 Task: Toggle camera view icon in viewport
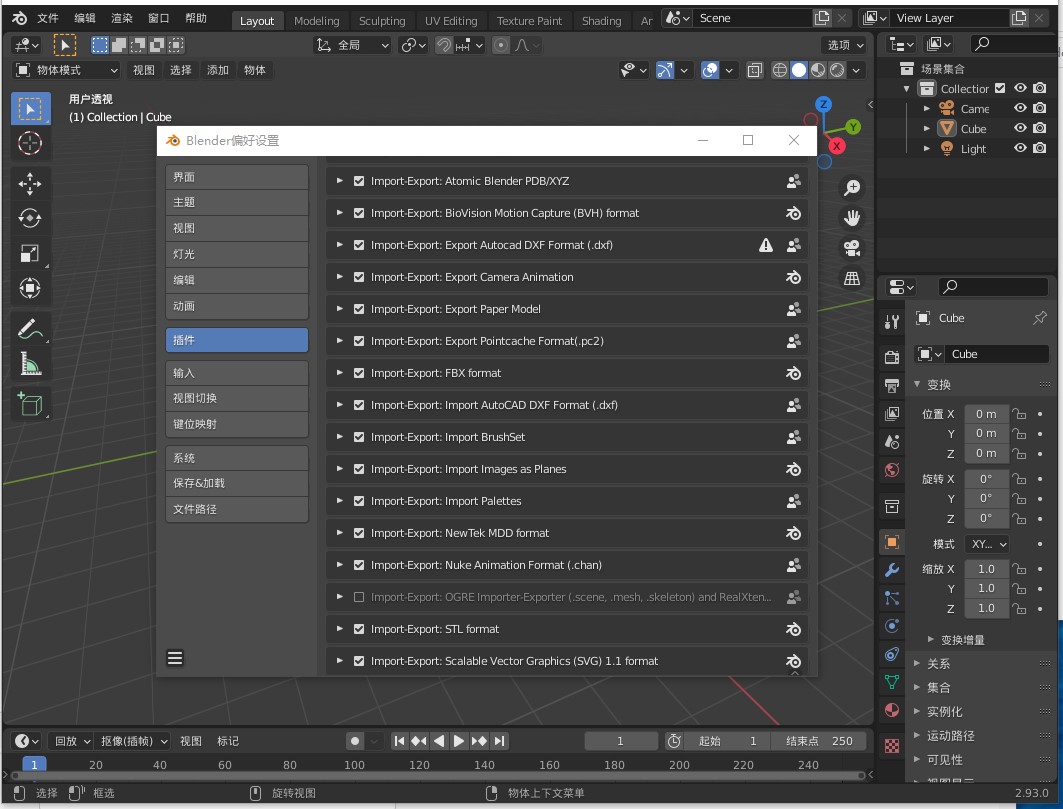[x=852, y=248]
